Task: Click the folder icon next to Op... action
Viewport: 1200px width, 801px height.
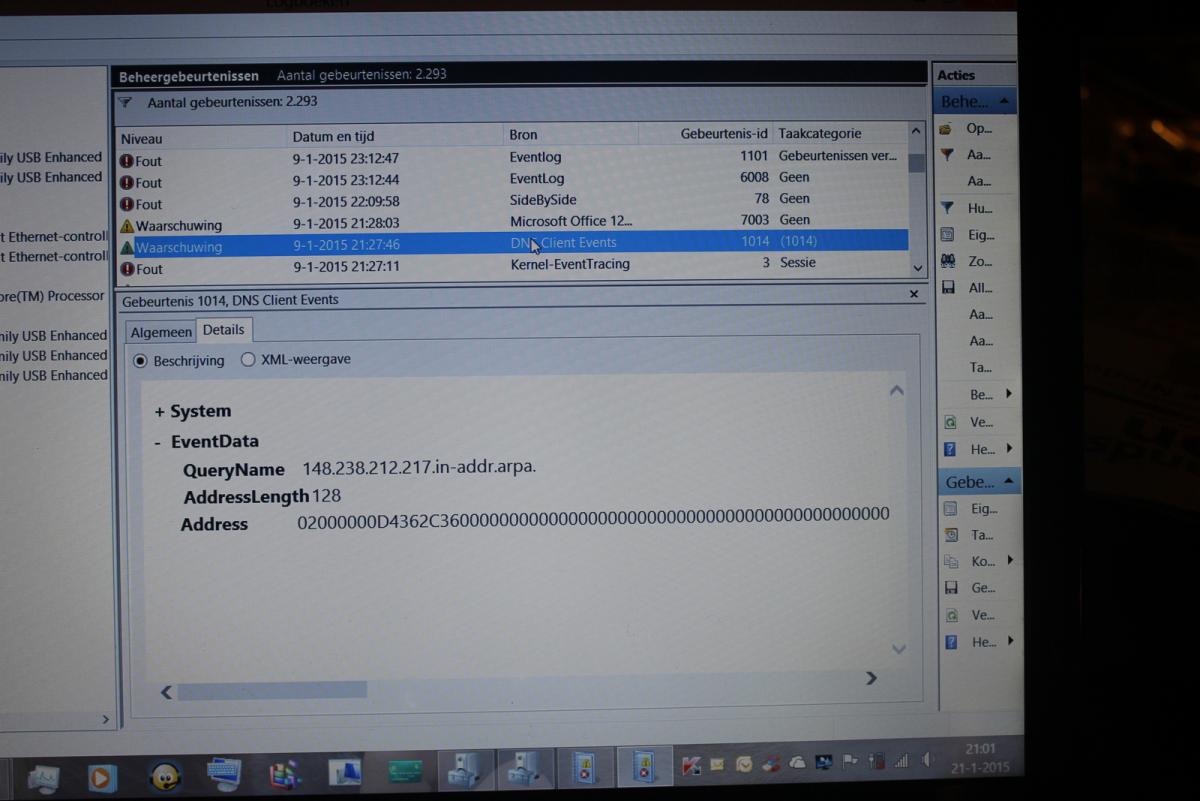Action: [x=946, y=129]
